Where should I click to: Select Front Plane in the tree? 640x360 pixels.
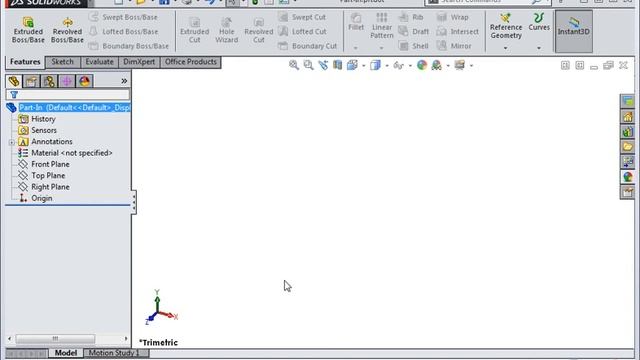[50, 164]
